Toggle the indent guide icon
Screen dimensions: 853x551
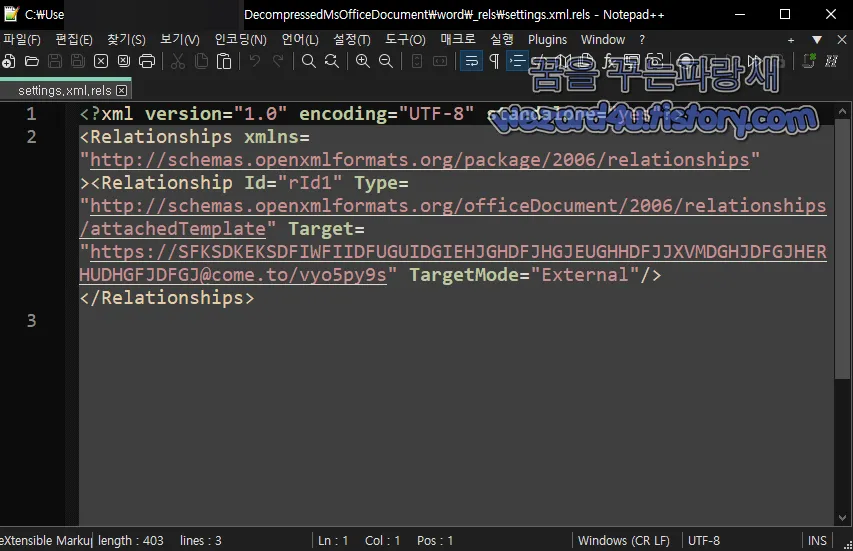[x=517, y=61]
